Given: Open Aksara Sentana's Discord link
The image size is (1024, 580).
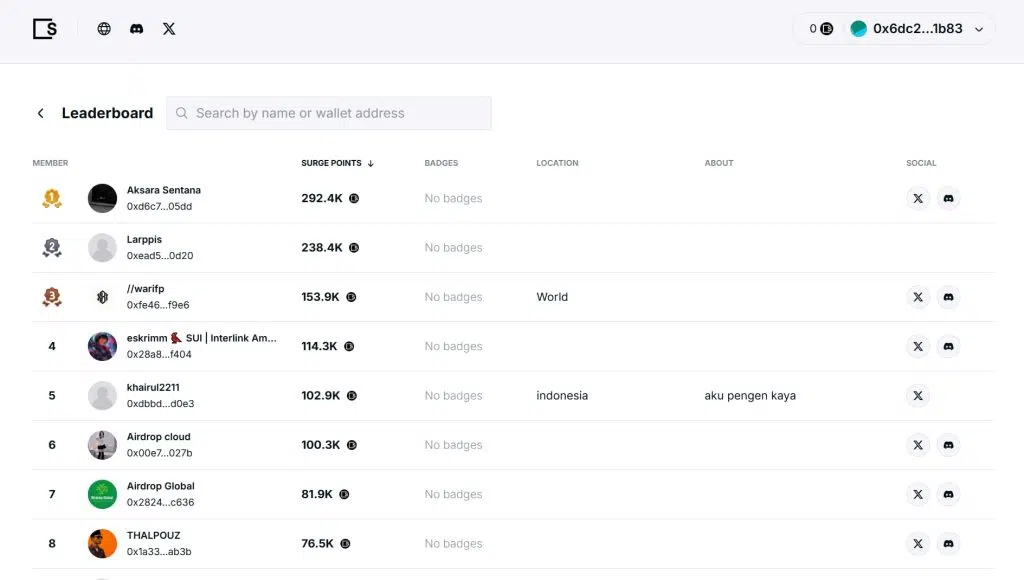Looking at the screenshot, I should (x=948, y=199).
